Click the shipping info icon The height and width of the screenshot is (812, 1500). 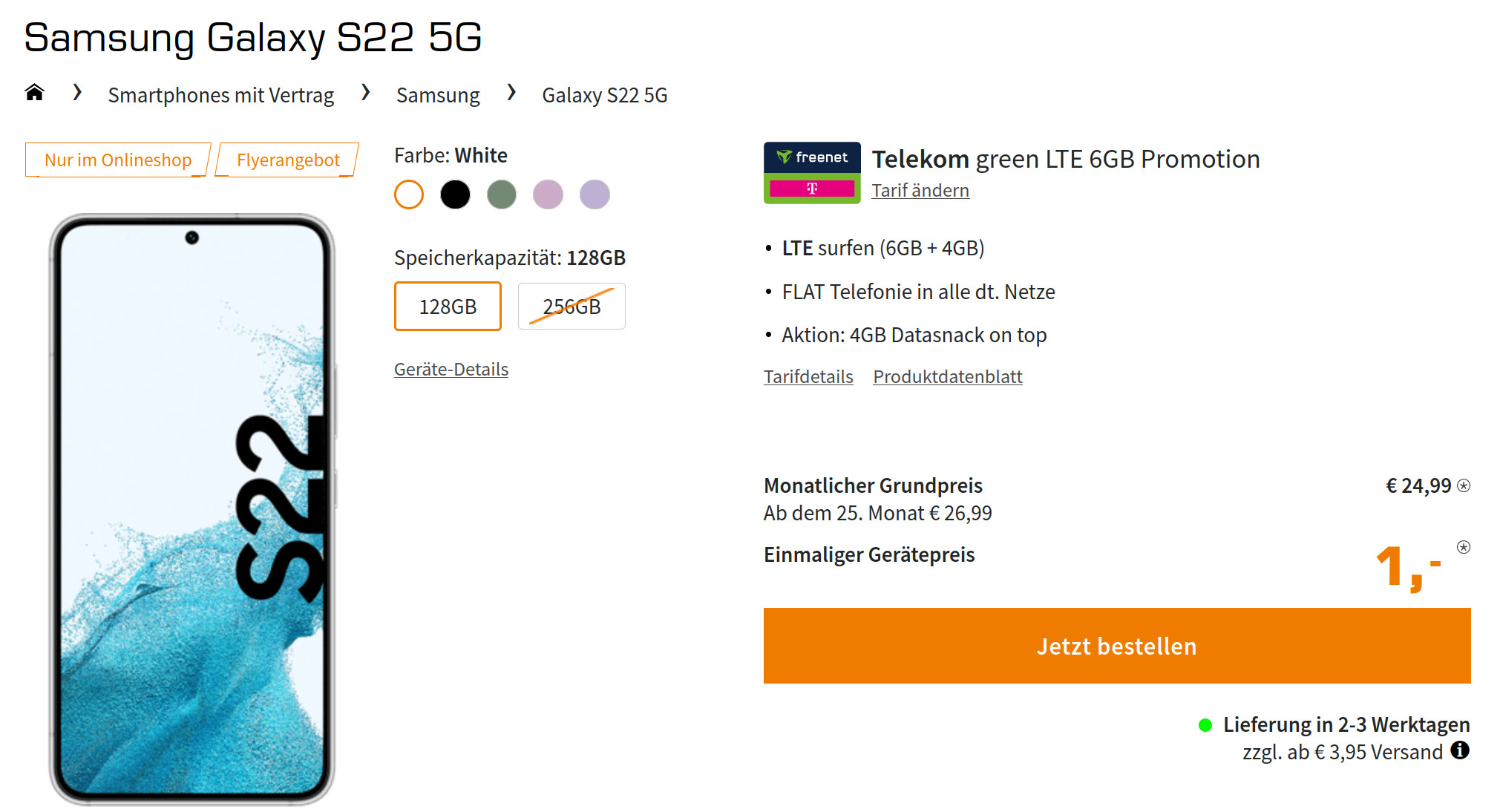coord(1460,750)
